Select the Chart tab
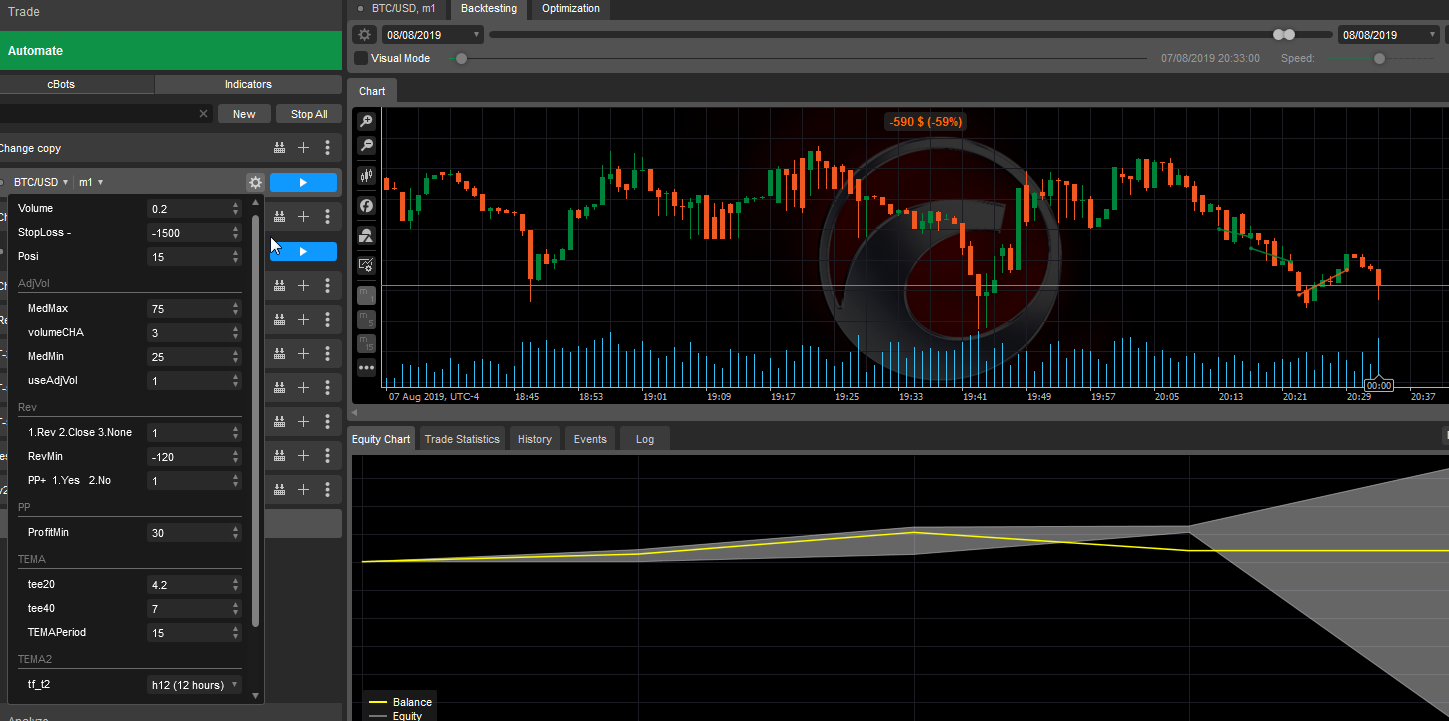The width and height of the screenshot is (1449, 721). point(372,91)
